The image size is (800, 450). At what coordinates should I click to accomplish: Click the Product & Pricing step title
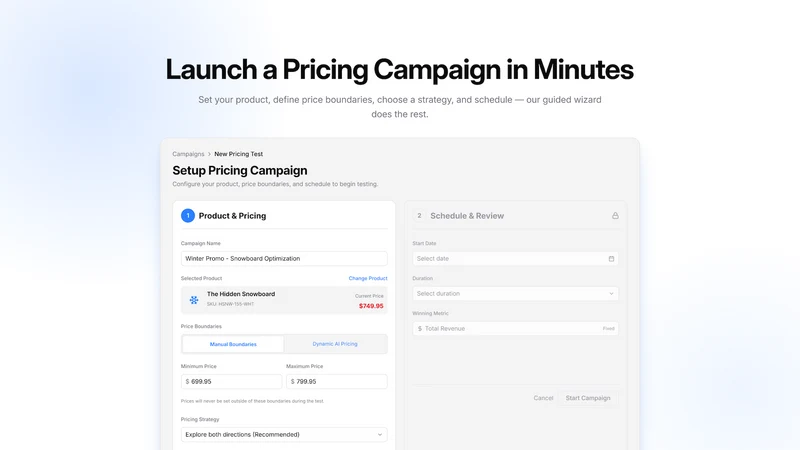pos(232,216)
